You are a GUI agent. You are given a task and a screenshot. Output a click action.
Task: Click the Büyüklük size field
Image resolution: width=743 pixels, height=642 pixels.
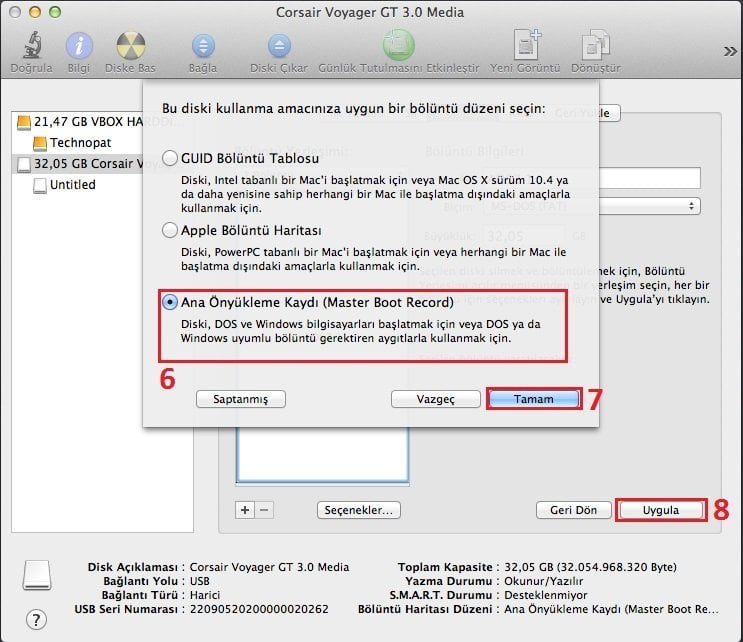tap(524, 235)
